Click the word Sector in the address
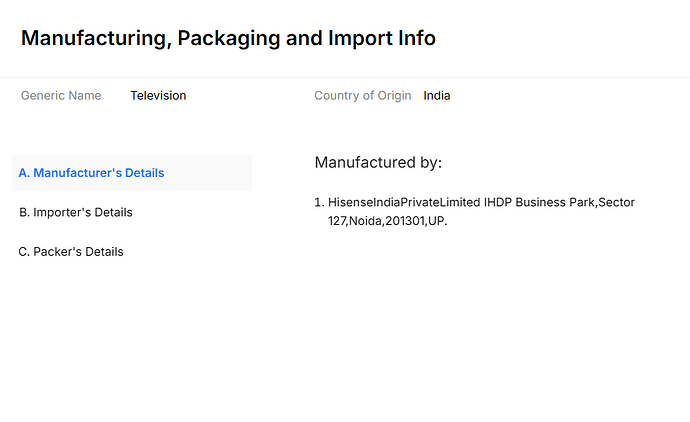Viewport: 690px width, 422px height. pyautogui.click(x=616, y=202)
